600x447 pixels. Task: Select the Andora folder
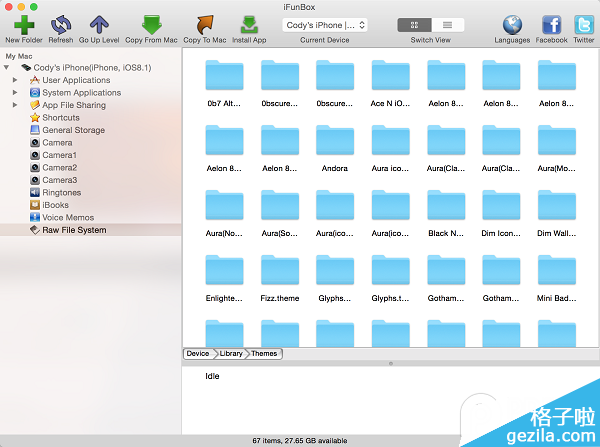click(335, 148)
